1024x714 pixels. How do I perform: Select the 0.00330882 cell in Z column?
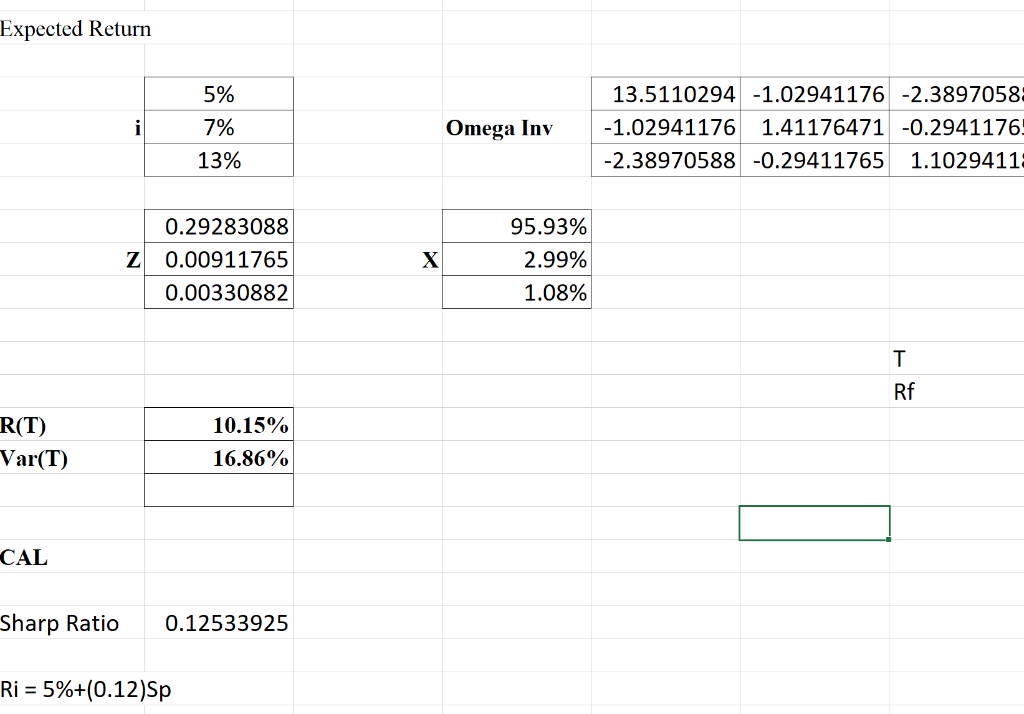coord(218,292)
